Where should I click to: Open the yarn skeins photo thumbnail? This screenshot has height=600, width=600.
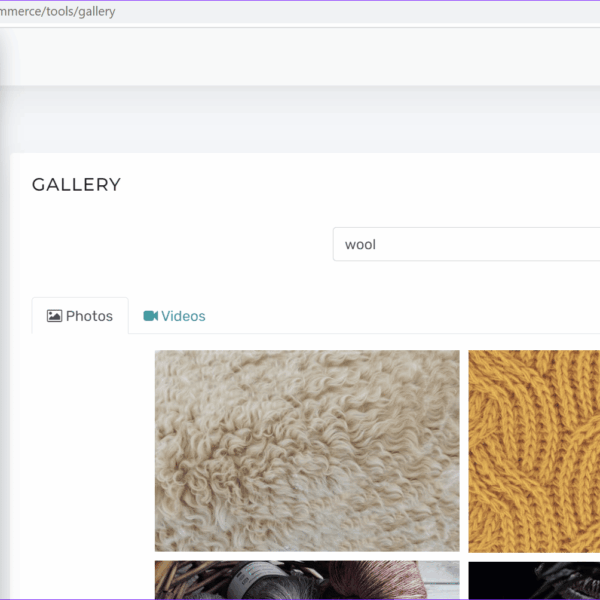(x=307, y=580)
